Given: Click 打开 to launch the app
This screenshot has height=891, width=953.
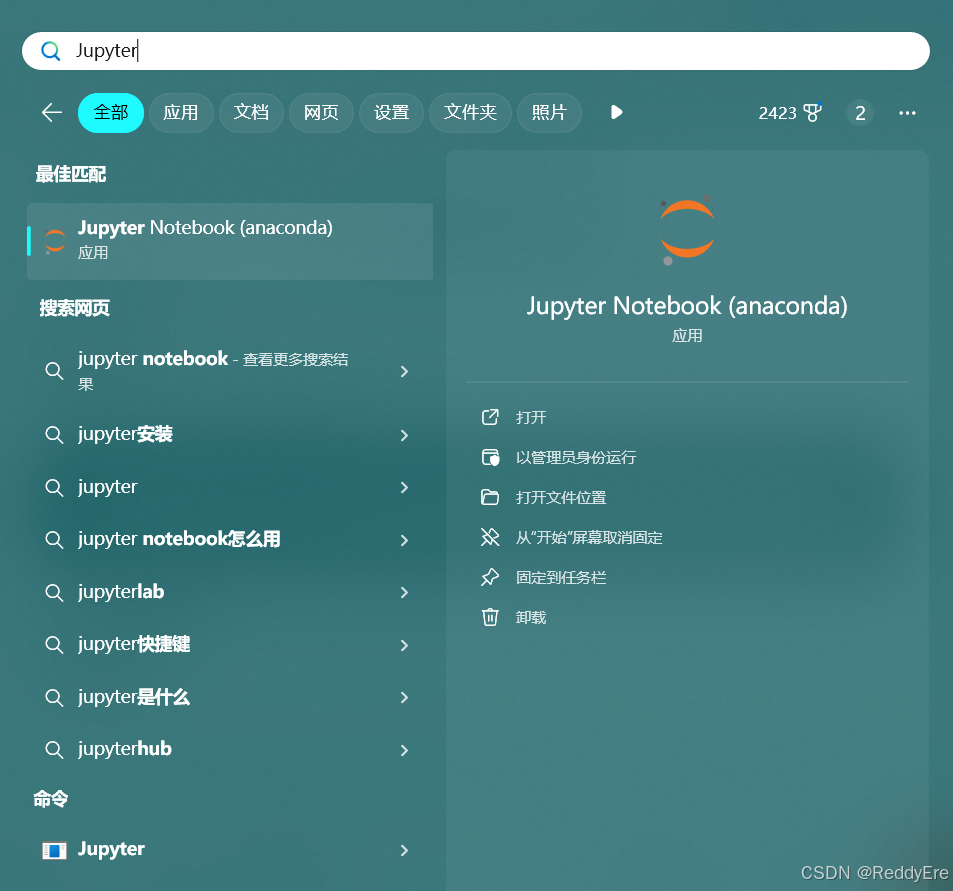Looking at the screenshot, I should [531, 418].
